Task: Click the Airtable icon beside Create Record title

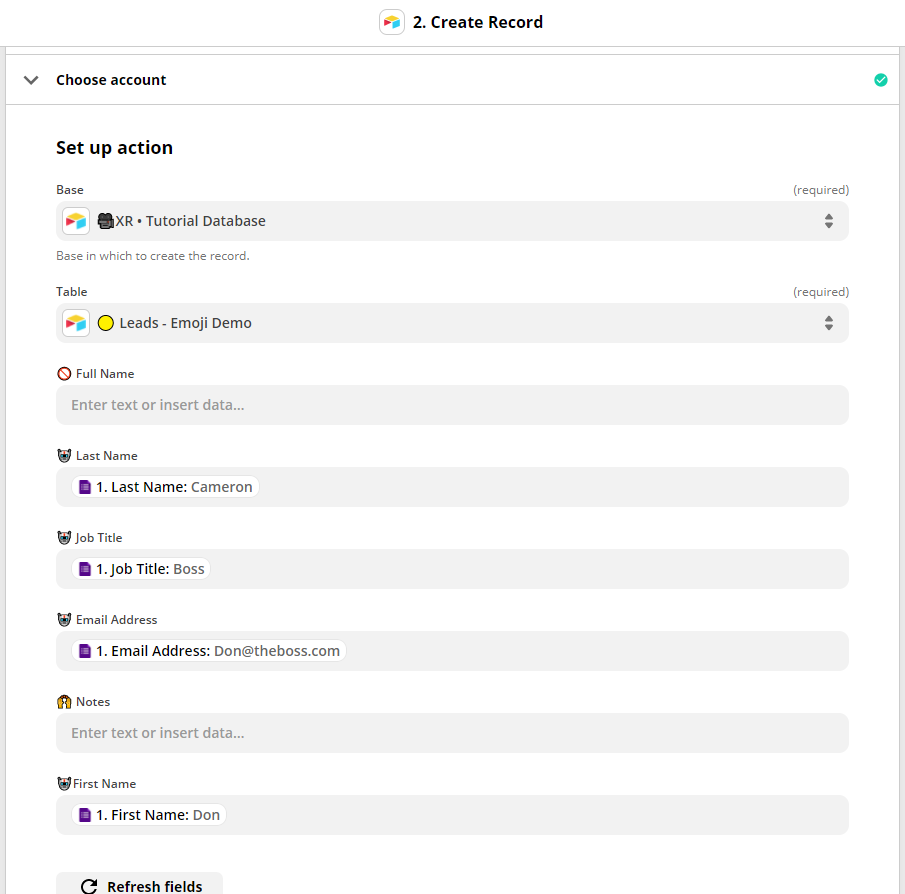Action: 391,23
